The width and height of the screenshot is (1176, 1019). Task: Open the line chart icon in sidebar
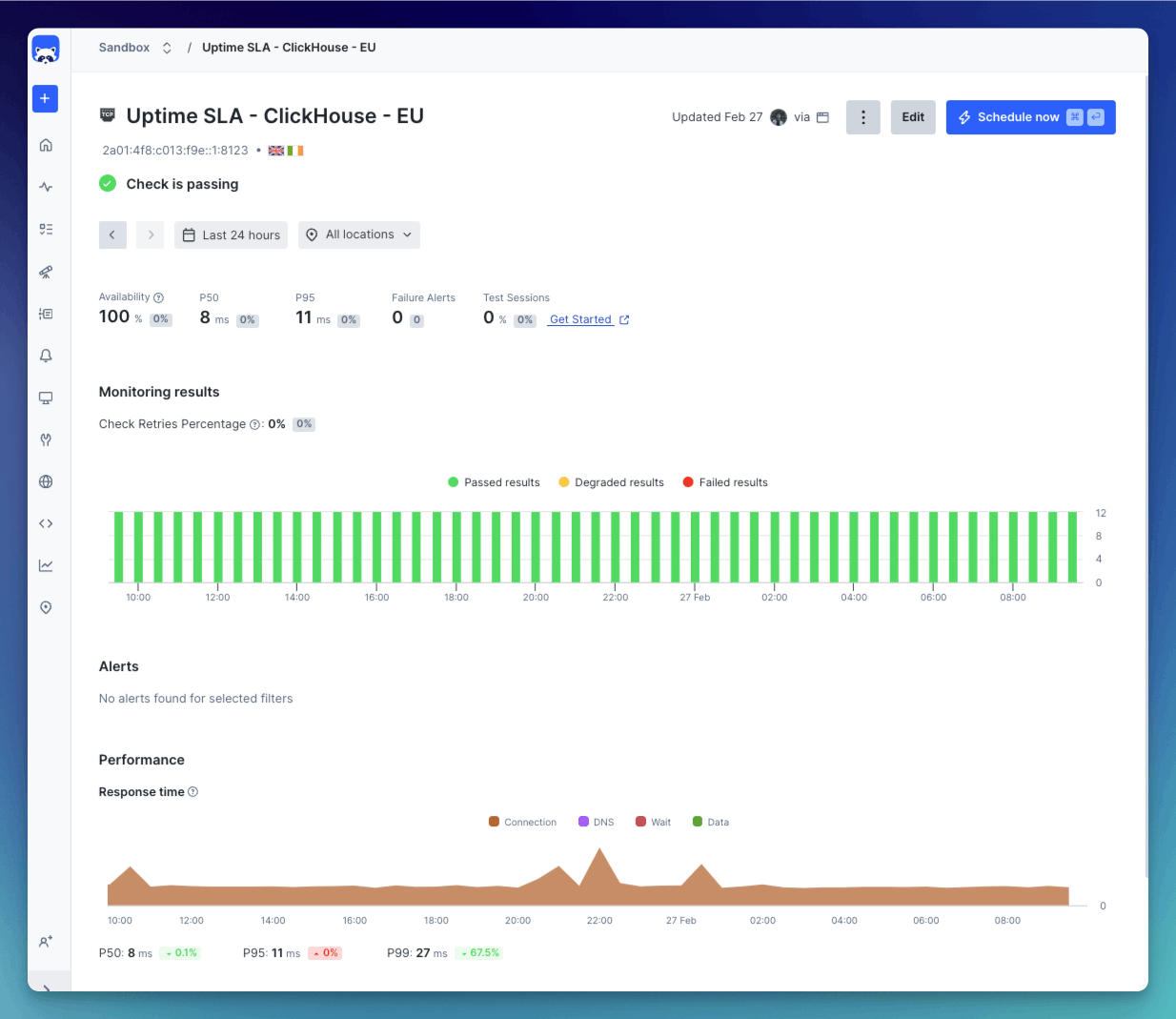(x=46, y=565)
